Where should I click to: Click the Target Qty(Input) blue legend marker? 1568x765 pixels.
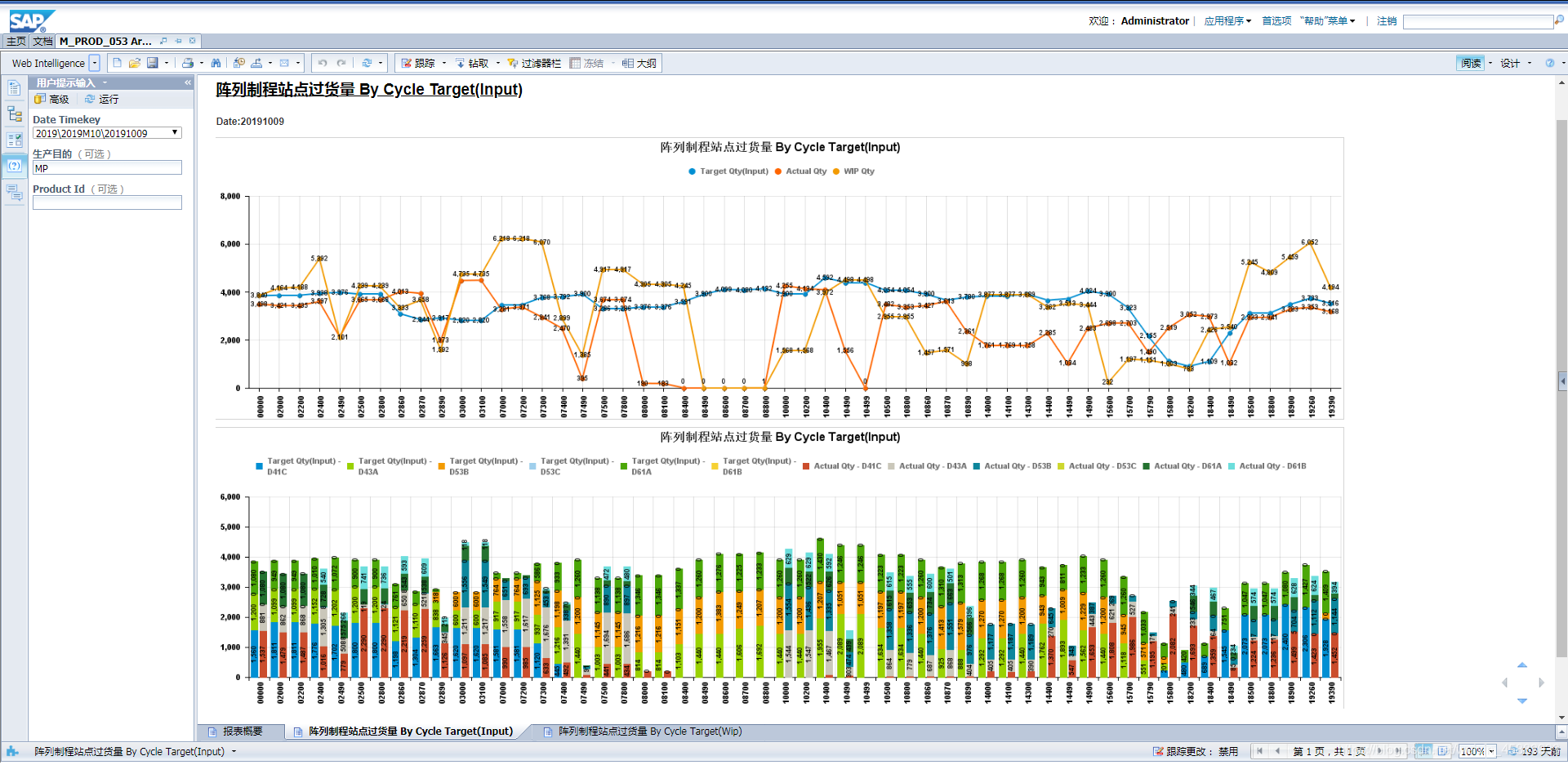[693, 171]
